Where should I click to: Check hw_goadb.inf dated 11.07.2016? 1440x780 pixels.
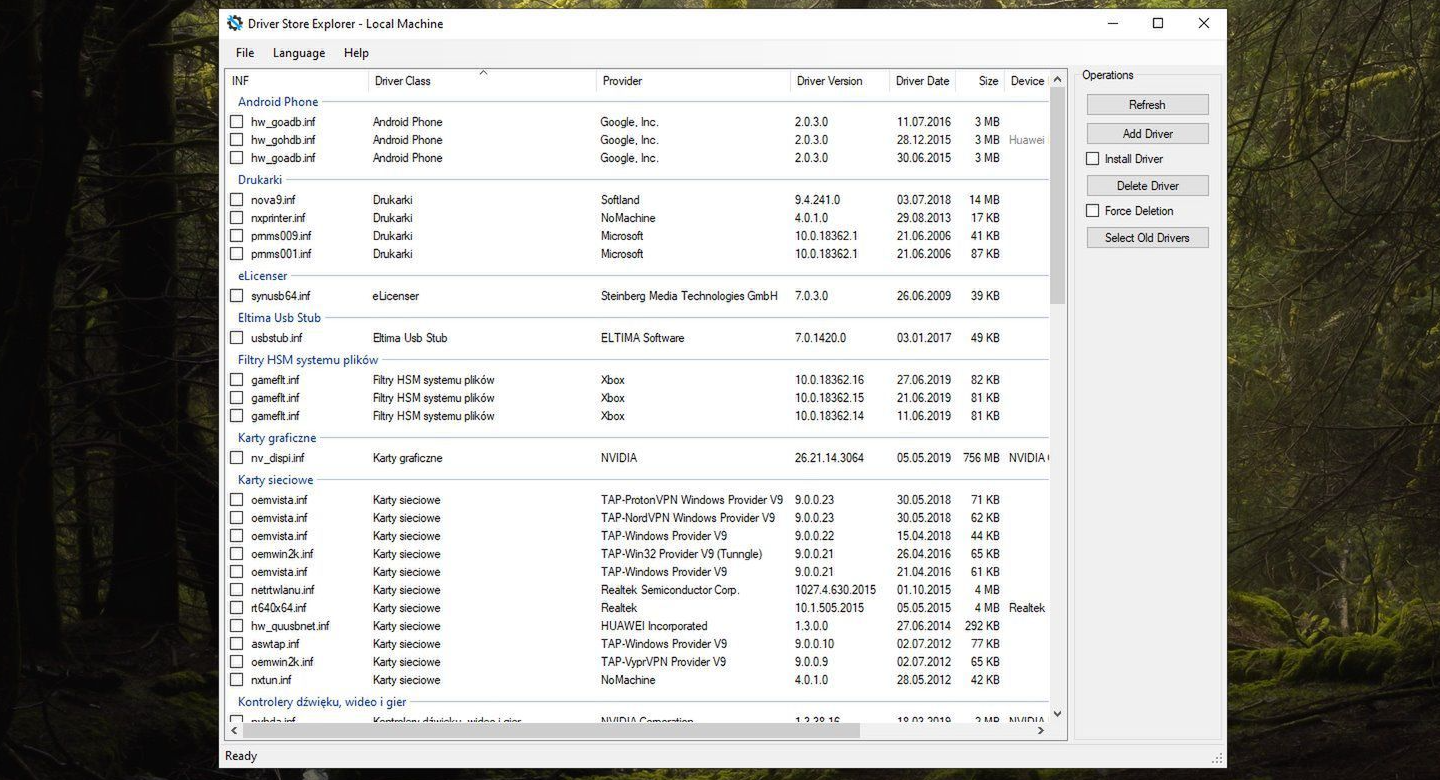[237, 122]
